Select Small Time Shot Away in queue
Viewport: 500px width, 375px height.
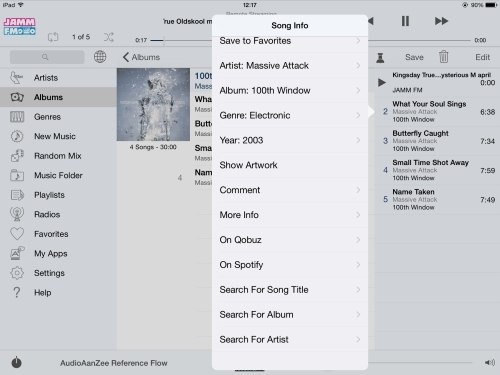click(x=437, y=170)
